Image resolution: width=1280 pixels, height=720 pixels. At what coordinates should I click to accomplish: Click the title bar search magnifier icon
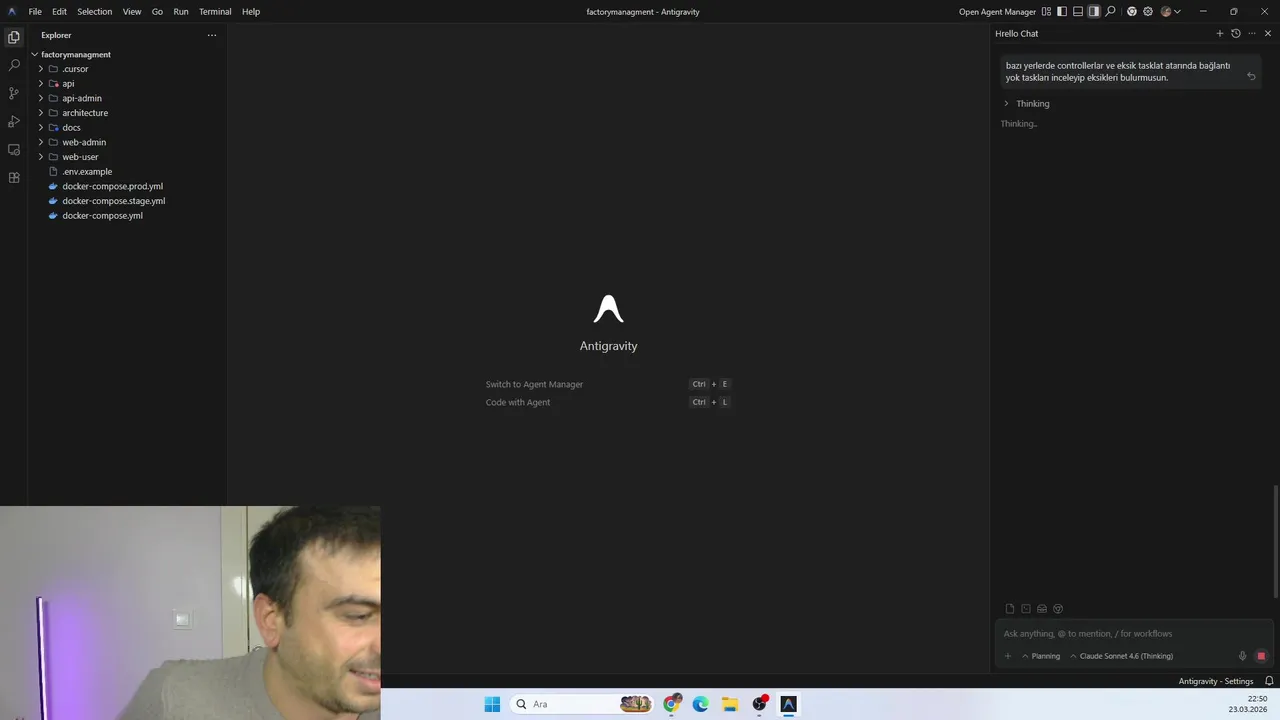[1110, 12]
